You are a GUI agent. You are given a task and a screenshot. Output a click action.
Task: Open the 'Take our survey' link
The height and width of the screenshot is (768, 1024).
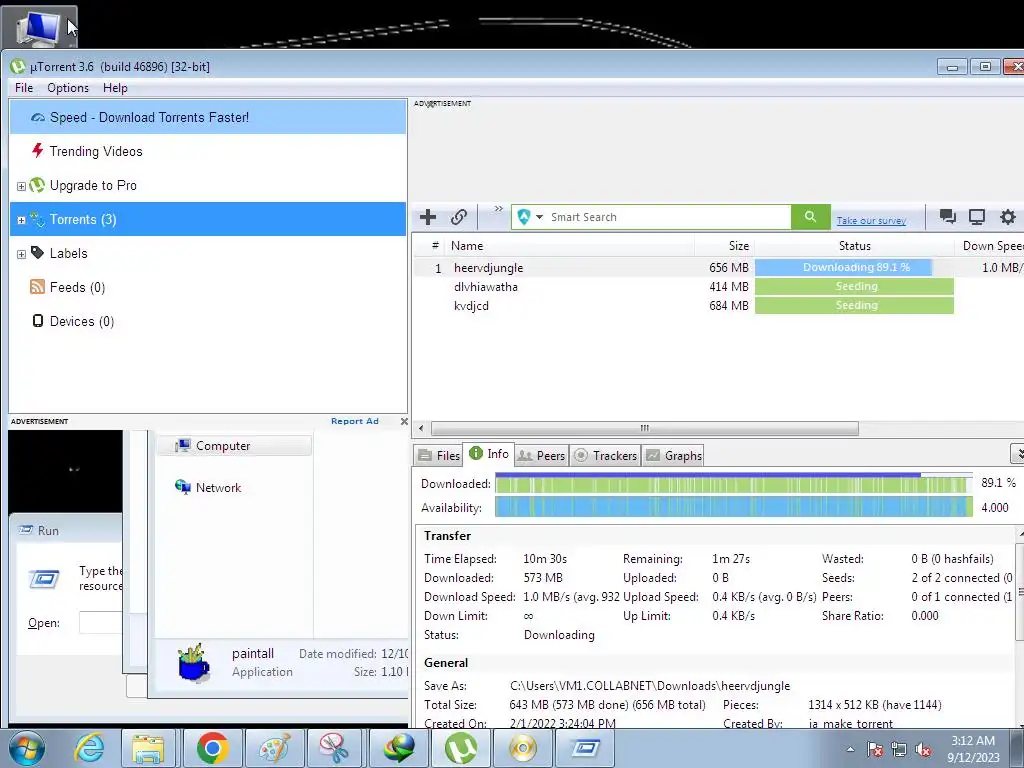(871, 221)
